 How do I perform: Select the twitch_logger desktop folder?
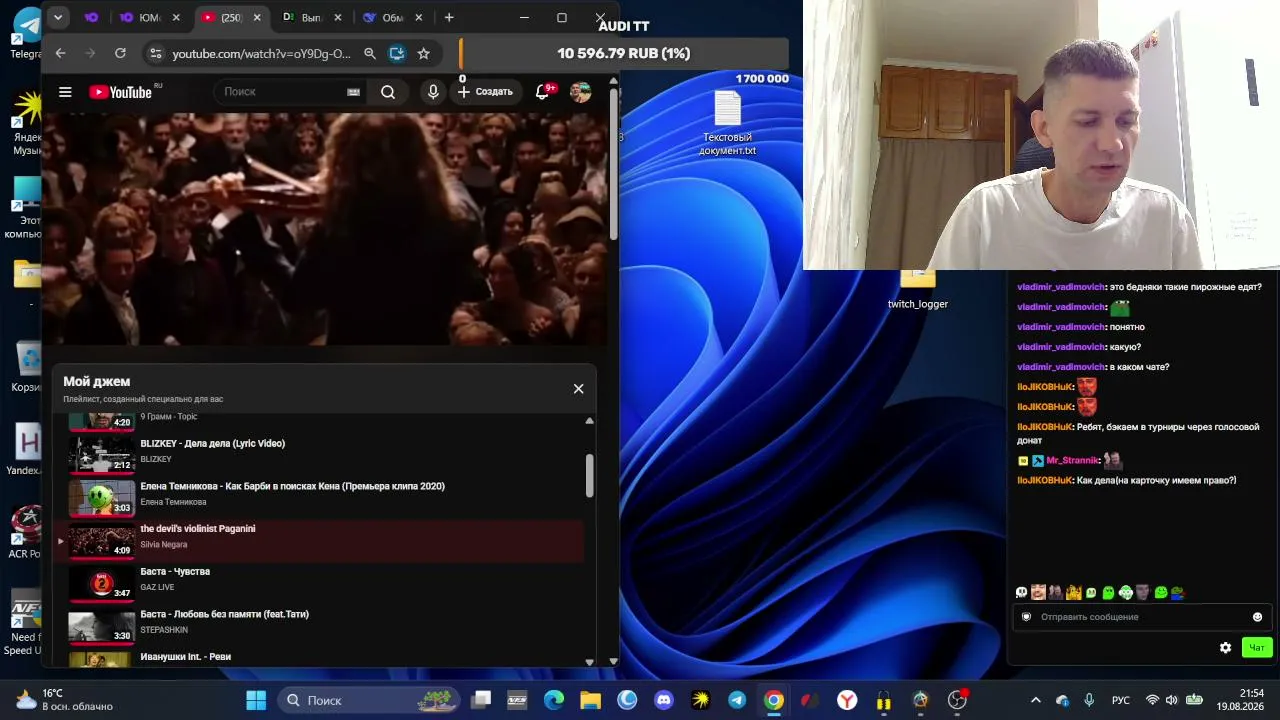pos(918,290)
